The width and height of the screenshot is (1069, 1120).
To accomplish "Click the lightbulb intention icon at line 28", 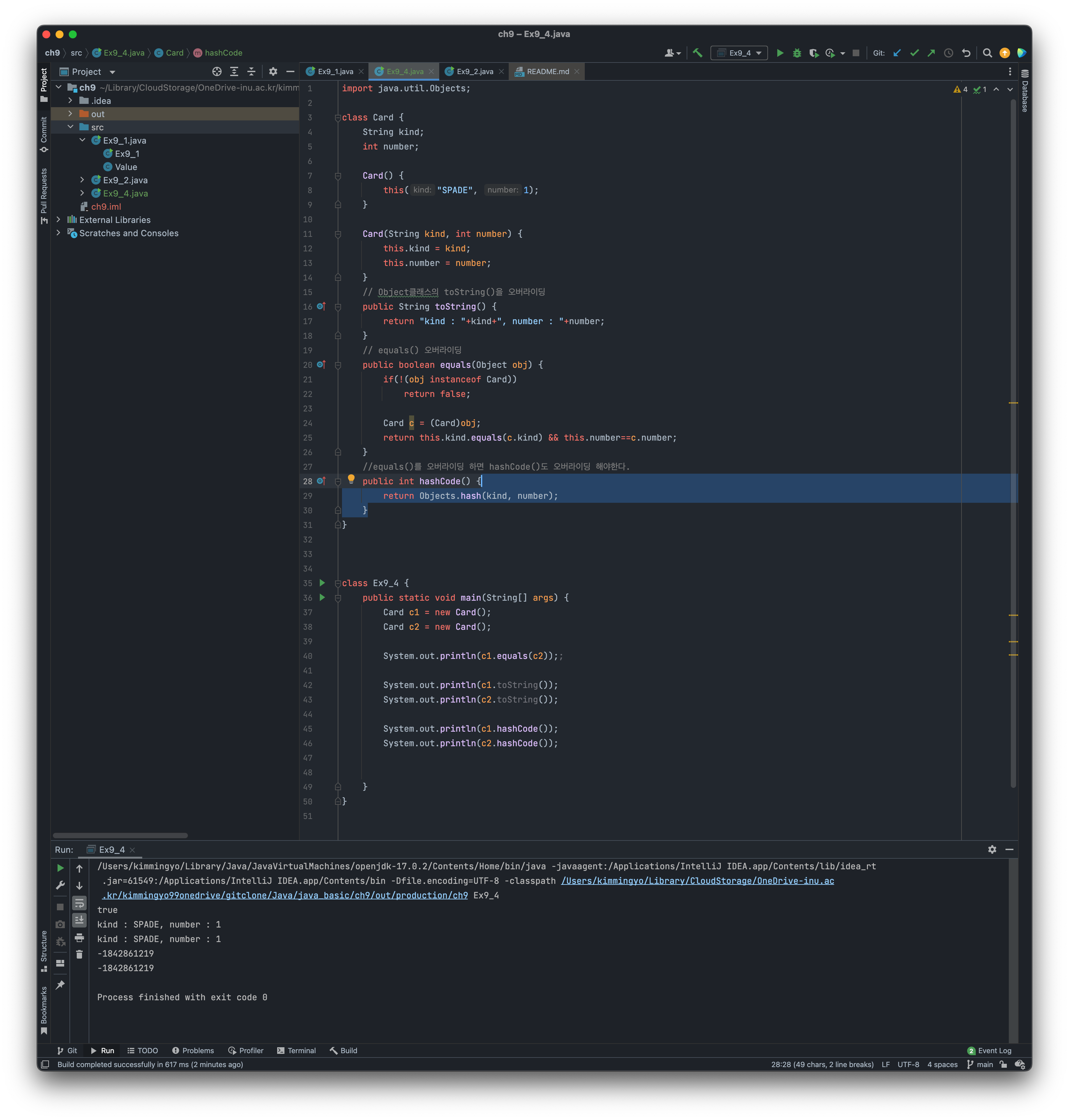I will 351,479.
